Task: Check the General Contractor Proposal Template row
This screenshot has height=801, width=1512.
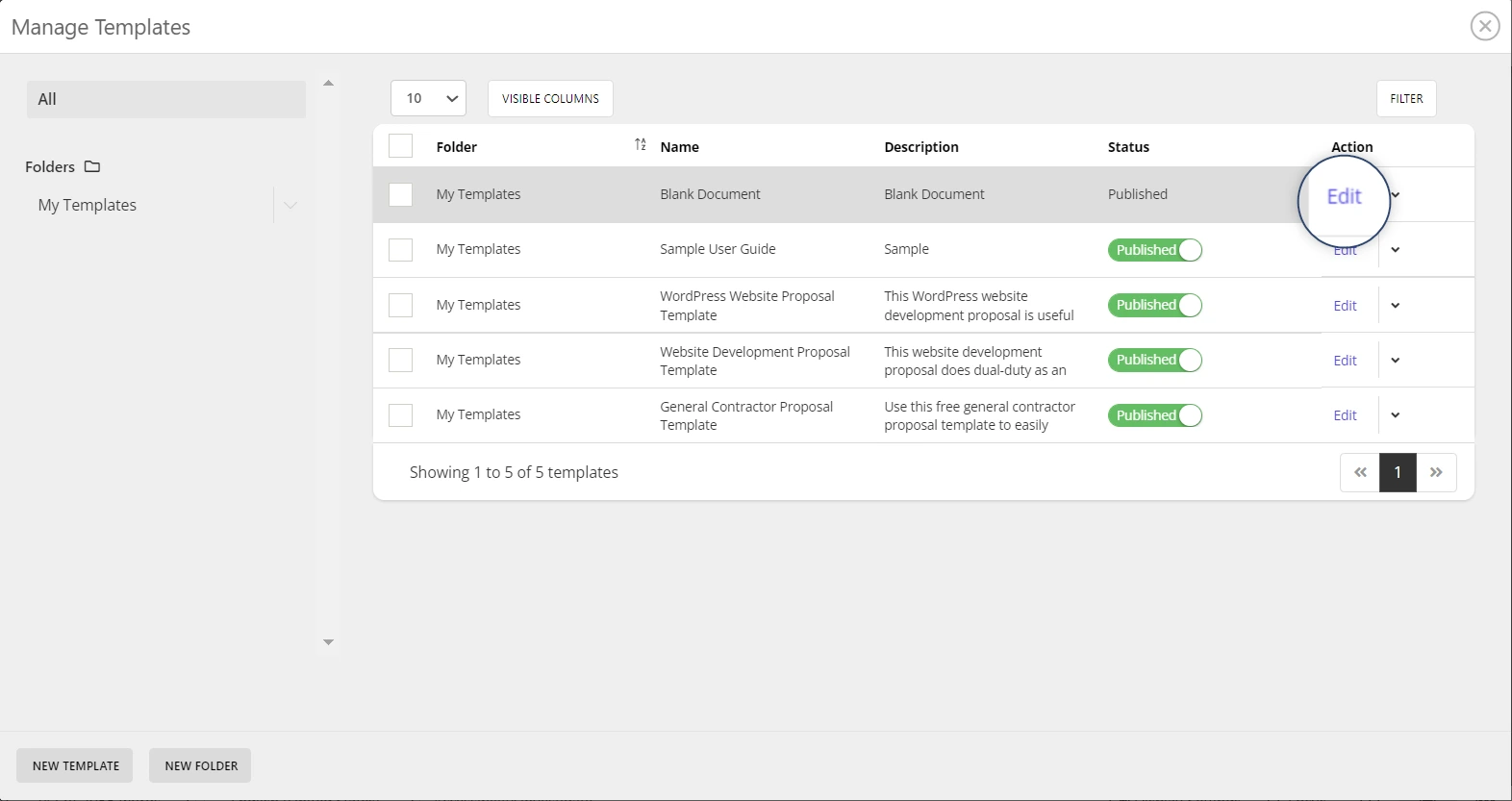Action: click(x=400, y=415)
